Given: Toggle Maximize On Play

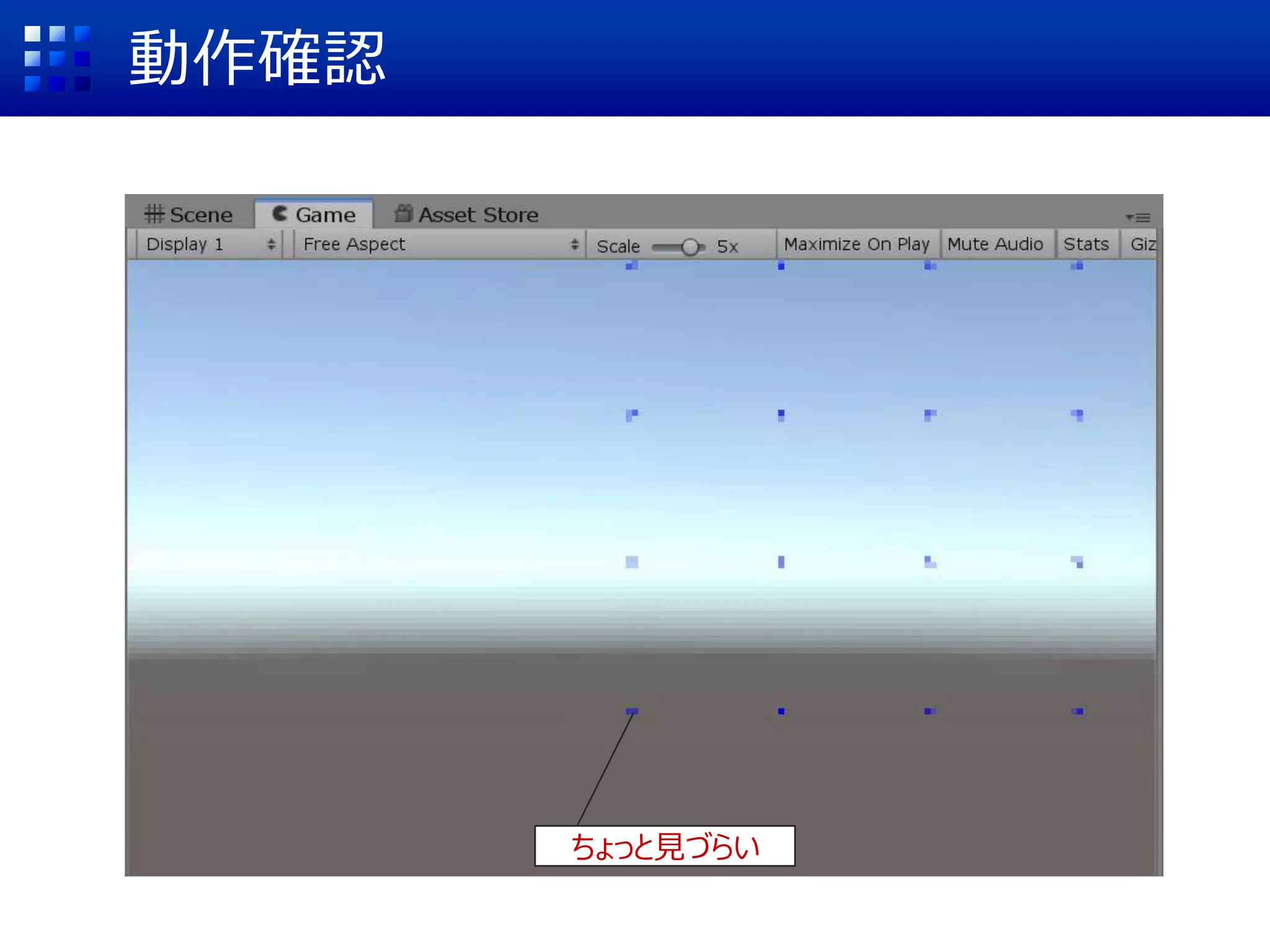Looking at the screenshot, I should [x=856, y=244].
